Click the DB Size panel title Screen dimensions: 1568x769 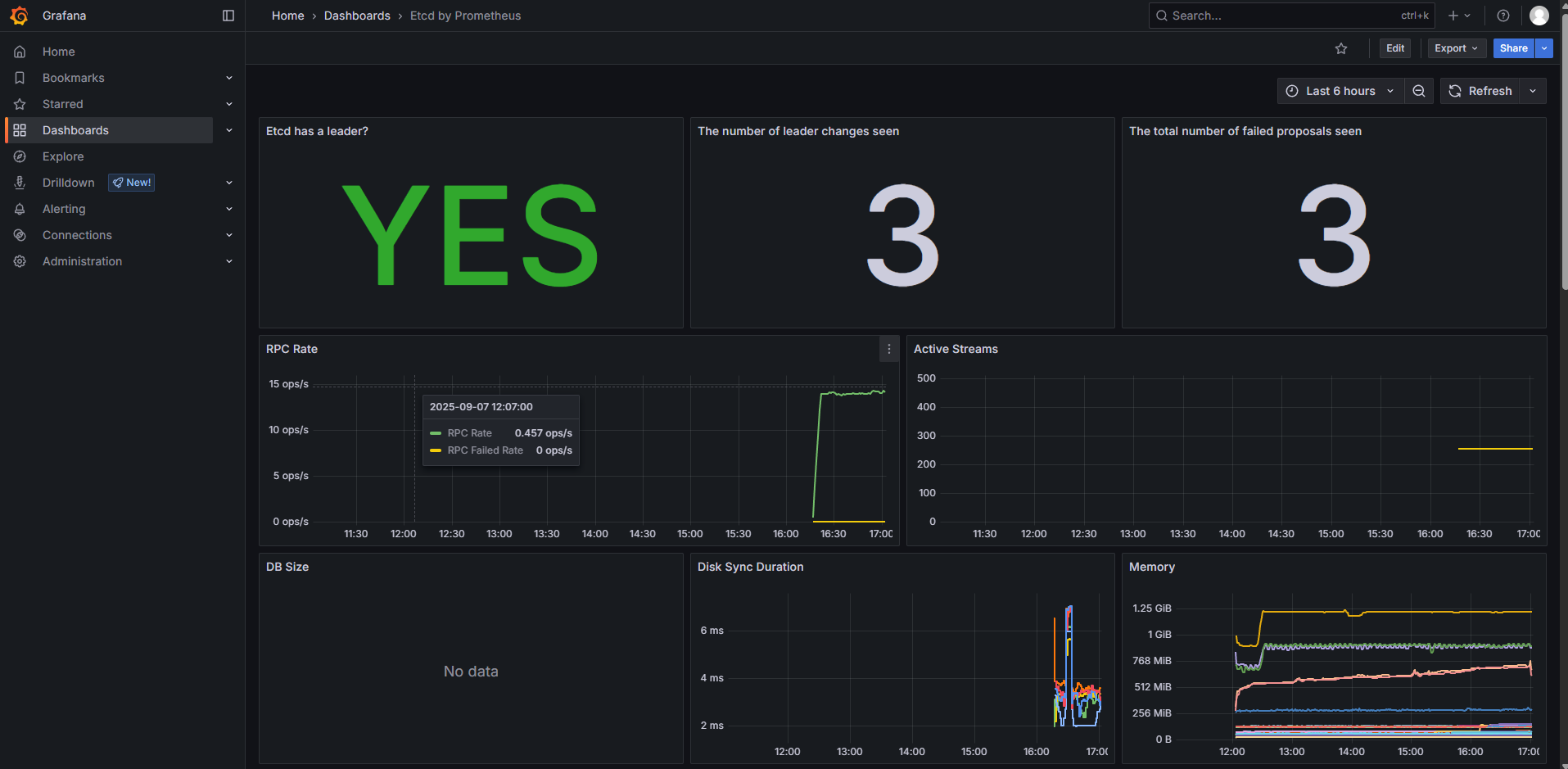(287, 567)
